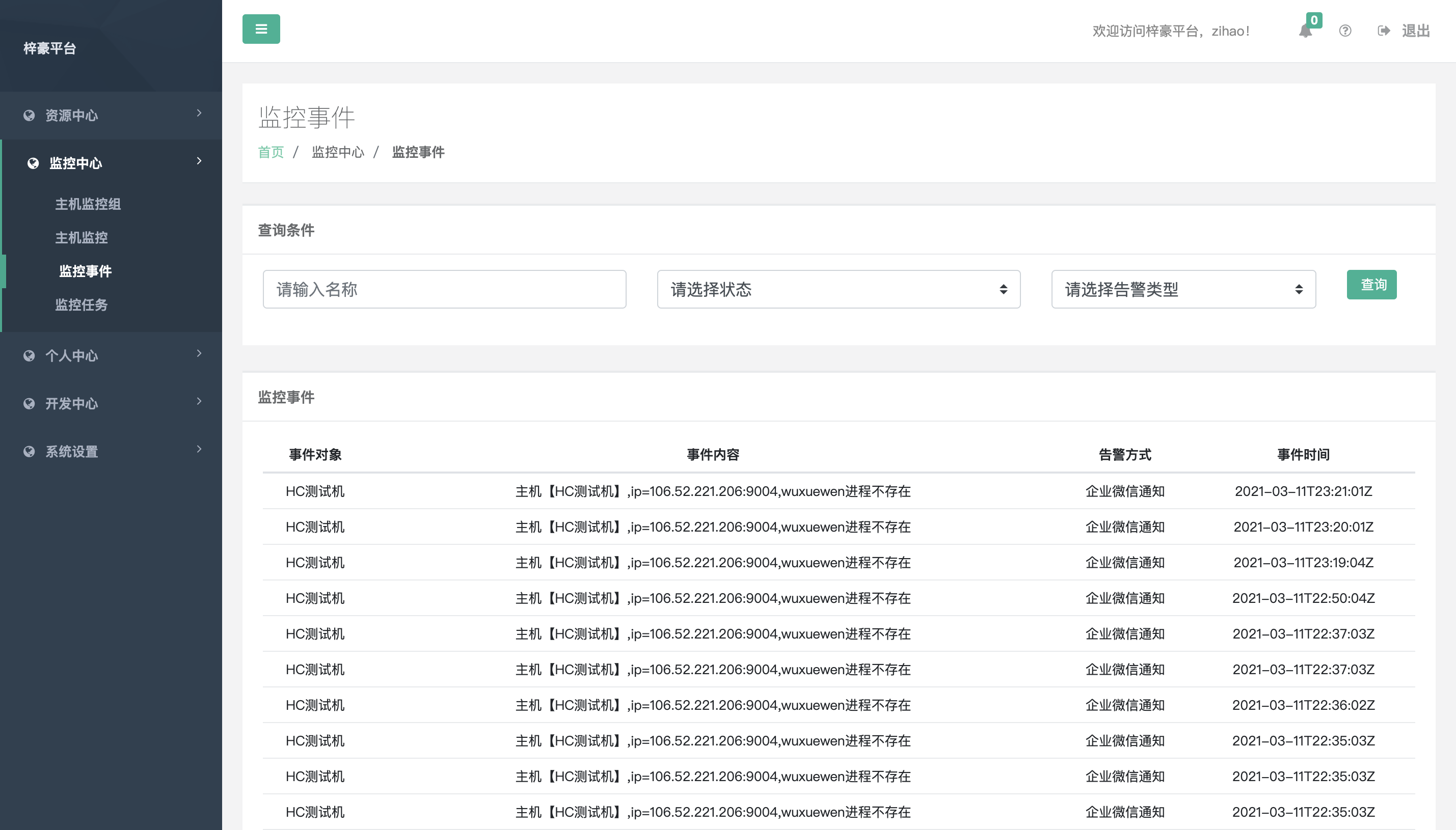Image resolution: width=1456 pixels, height=830 pixels.
Task: Expand the 系统设置 chevron arrow
Action: (x=199, y=449)
